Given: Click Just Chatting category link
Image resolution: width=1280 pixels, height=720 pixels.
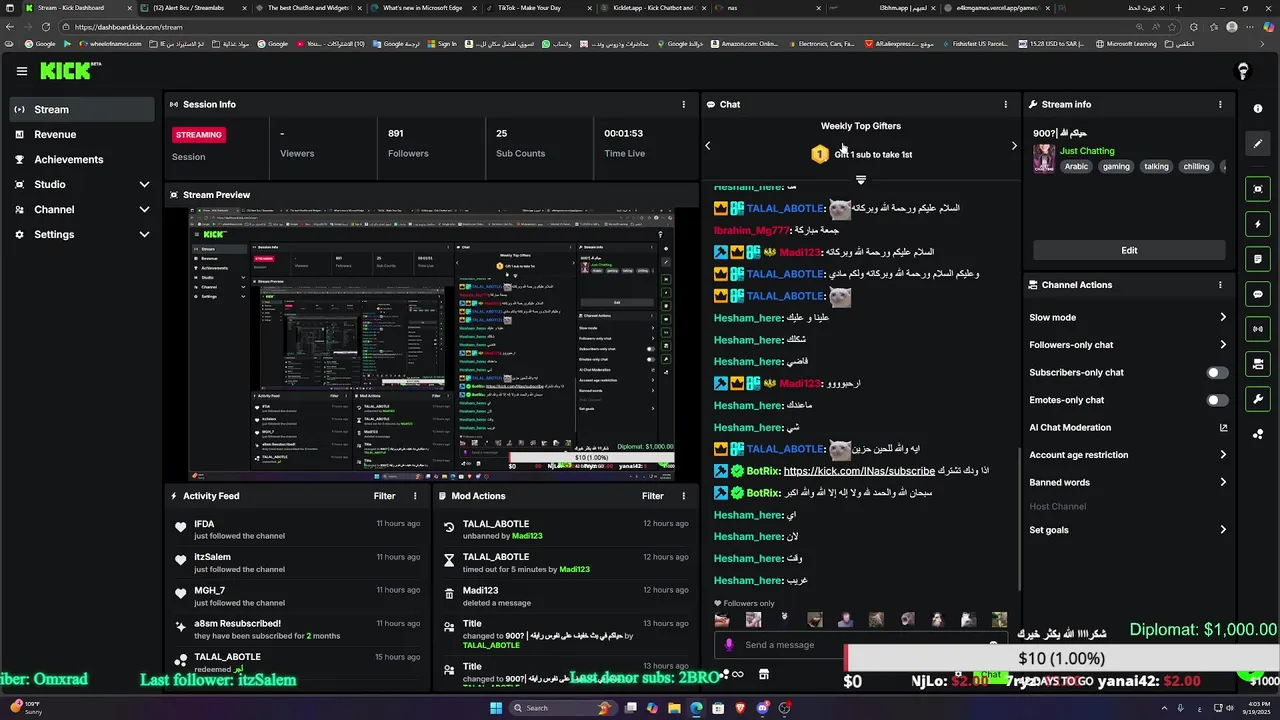Looking at the screenshot, I should click(x=1087, y=151).
